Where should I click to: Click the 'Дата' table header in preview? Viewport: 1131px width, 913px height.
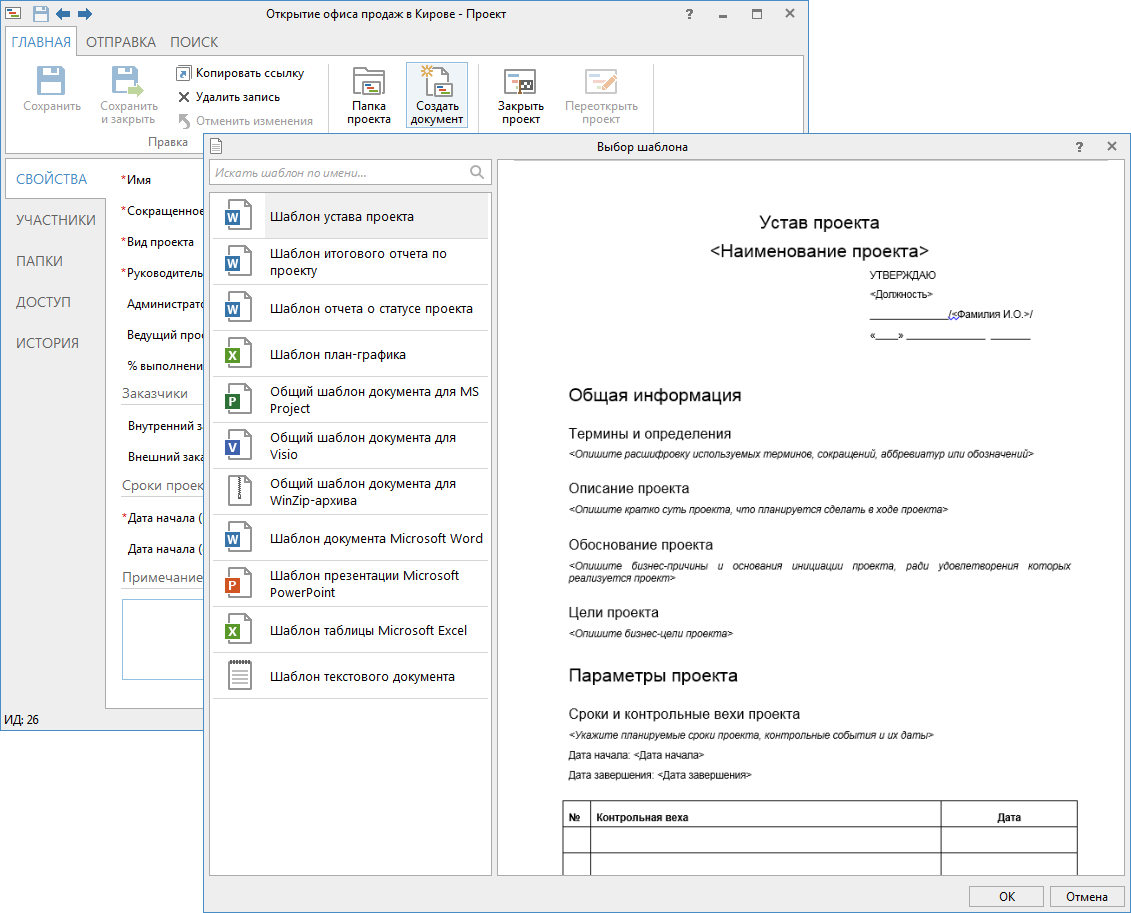click(x=1008, y=817)
